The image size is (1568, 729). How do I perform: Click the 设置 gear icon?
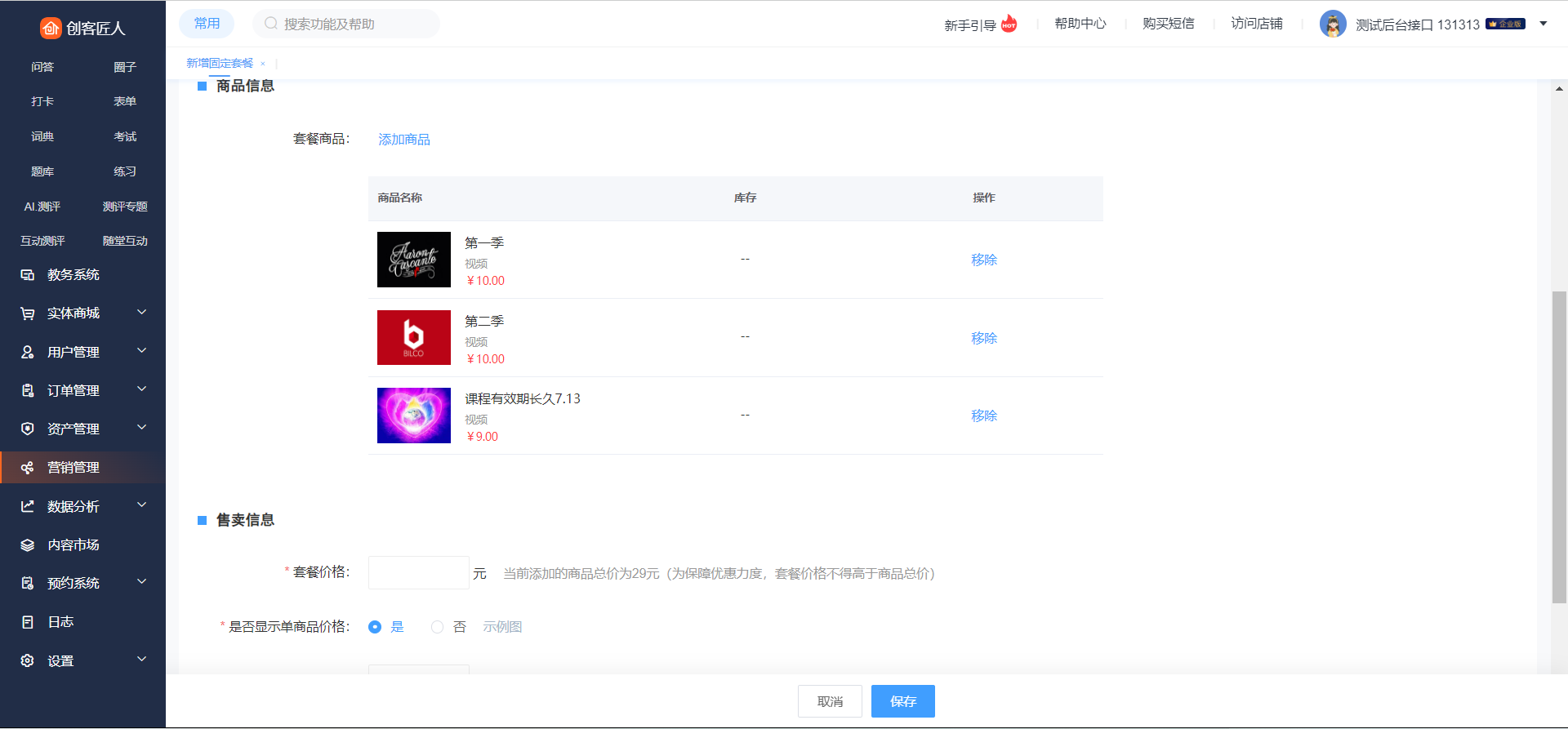[x=28, y=660]
